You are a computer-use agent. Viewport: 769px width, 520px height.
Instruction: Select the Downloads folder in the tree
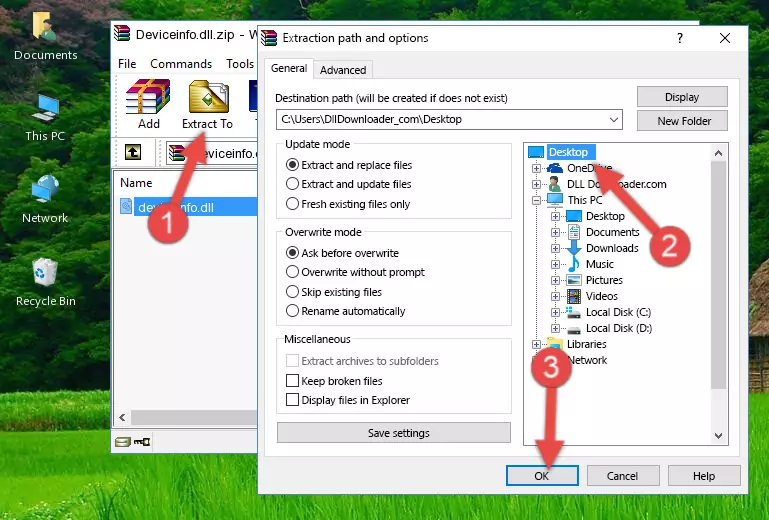click(612, 248)
